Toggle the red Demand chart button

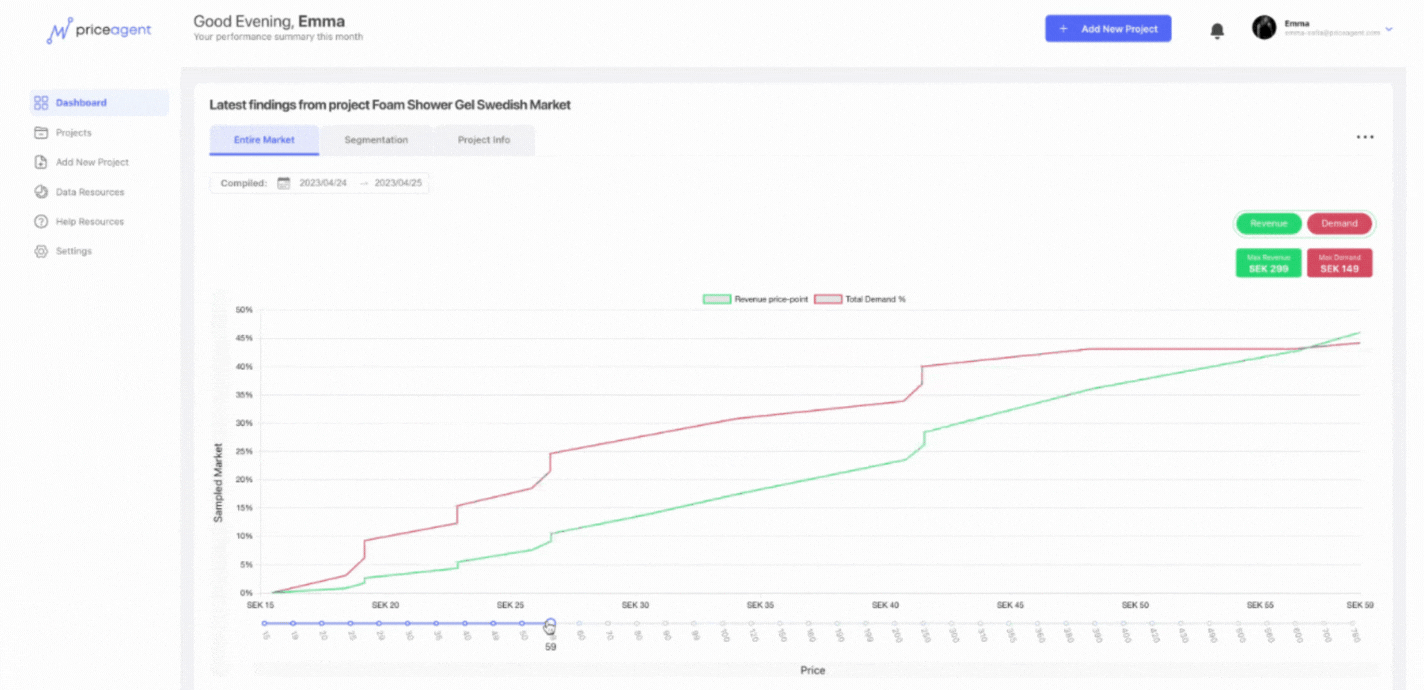click(x=1339, y=223)
